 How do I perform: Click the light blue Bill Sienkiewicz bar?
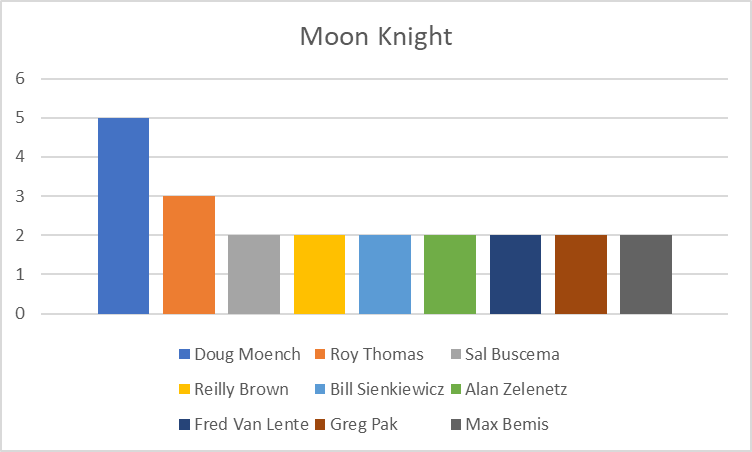coord(385,274)
